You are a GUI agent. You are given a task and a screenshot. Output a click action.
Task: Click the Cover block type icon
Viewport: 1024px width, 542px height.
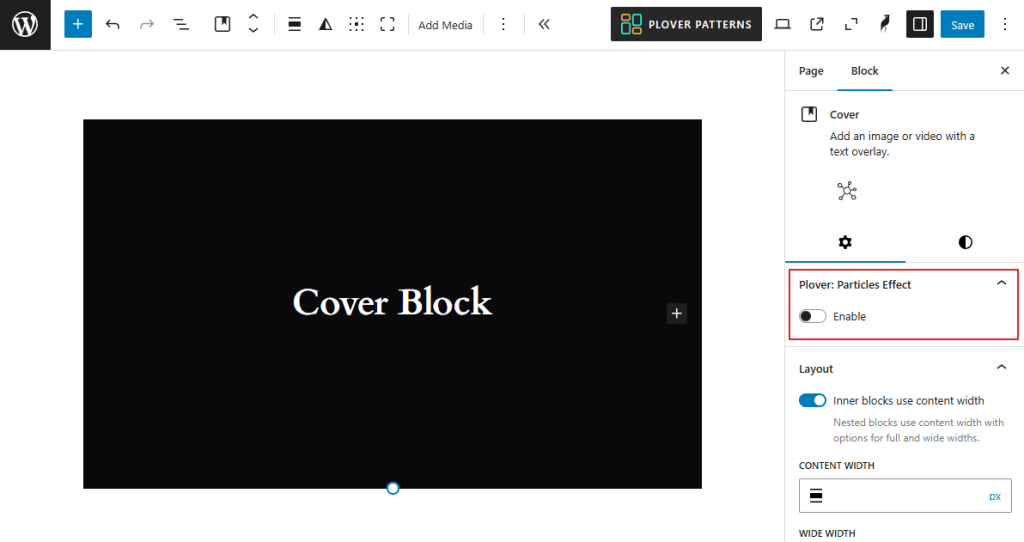point(222,24)
